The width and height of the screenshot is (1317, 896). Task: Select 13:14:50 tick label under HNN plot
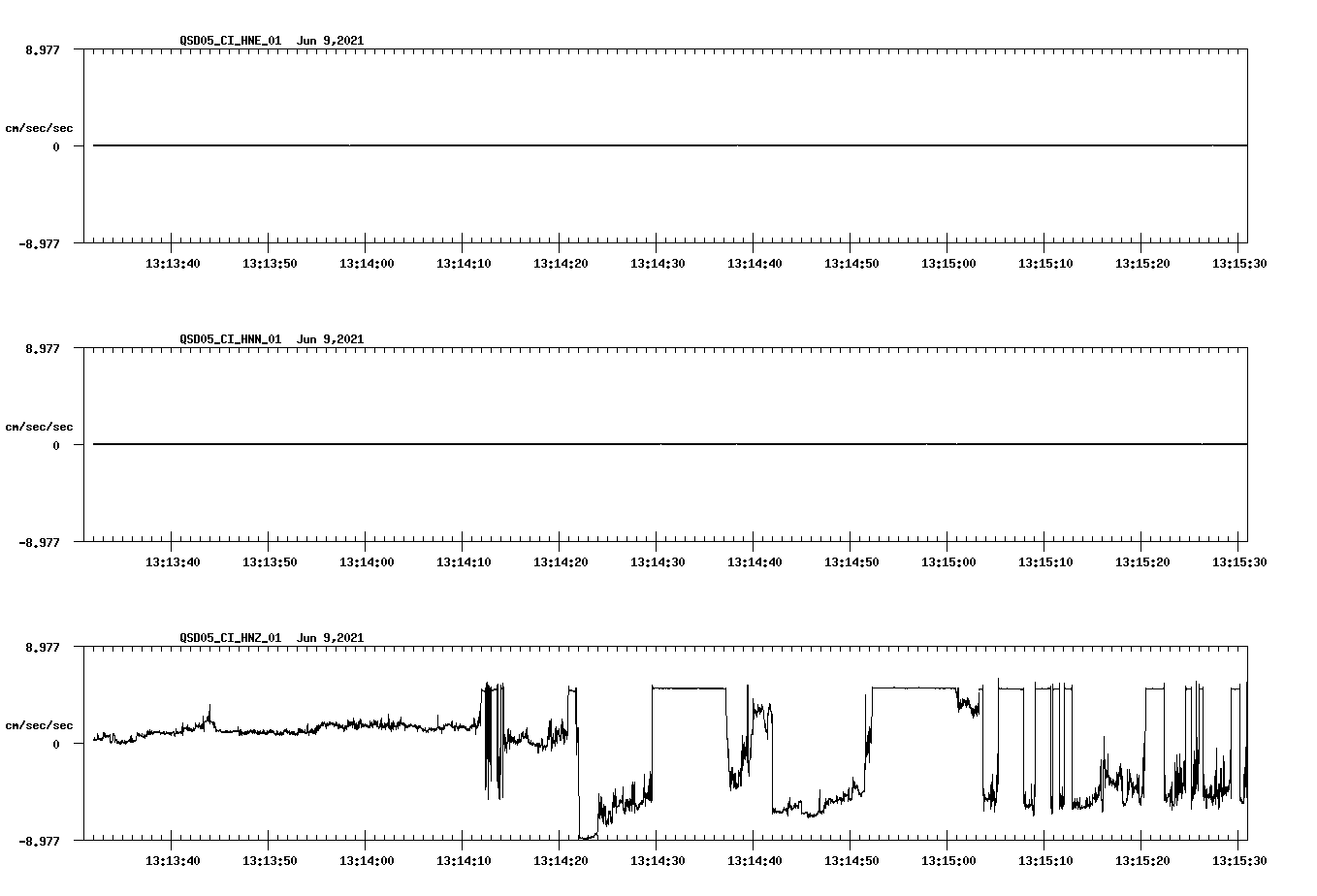851,562
